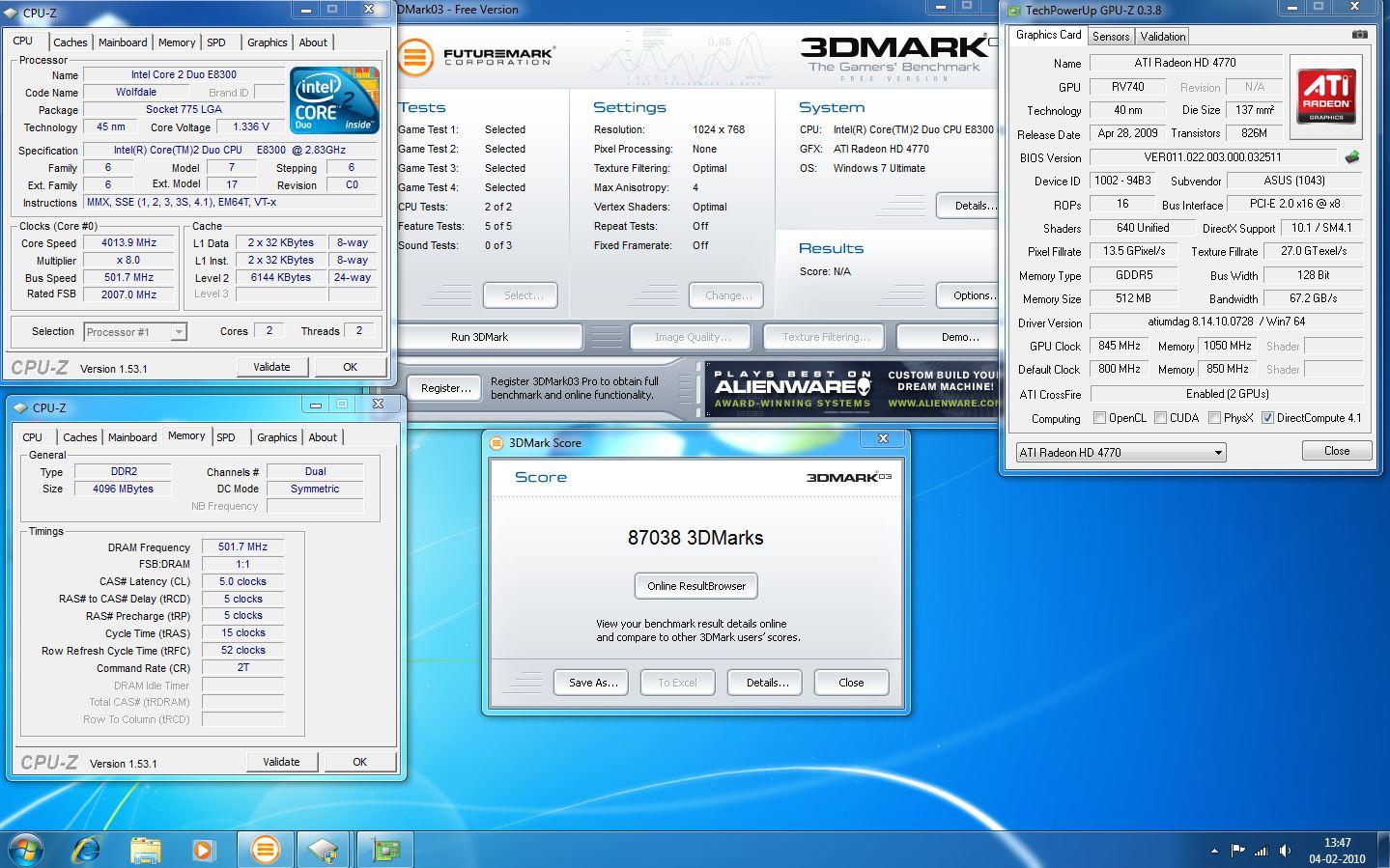Click the volume speaker tray icon

[1285, 851]
